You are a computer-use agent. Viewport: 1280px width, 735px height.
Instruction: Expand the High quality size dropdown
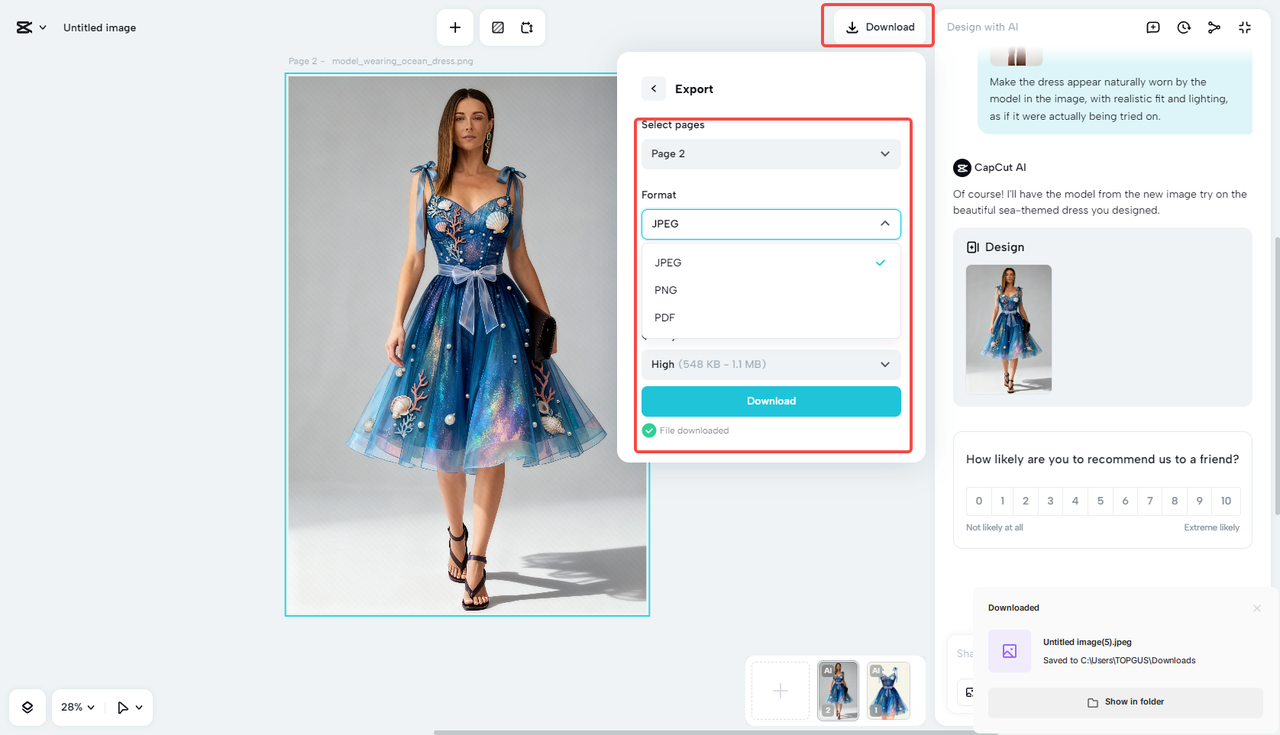[770, 364]
